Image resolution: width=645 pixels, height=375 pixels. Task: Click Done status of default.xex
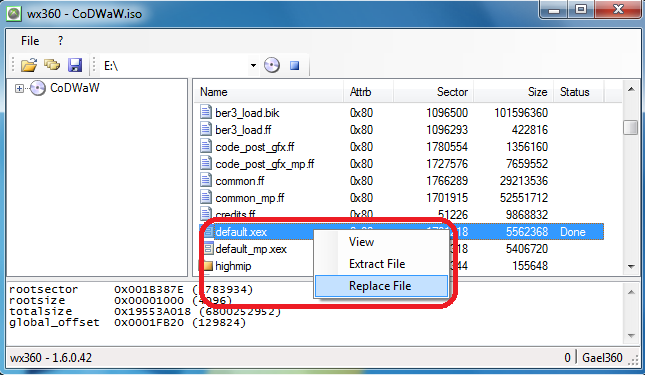click(x=573, y=232)
